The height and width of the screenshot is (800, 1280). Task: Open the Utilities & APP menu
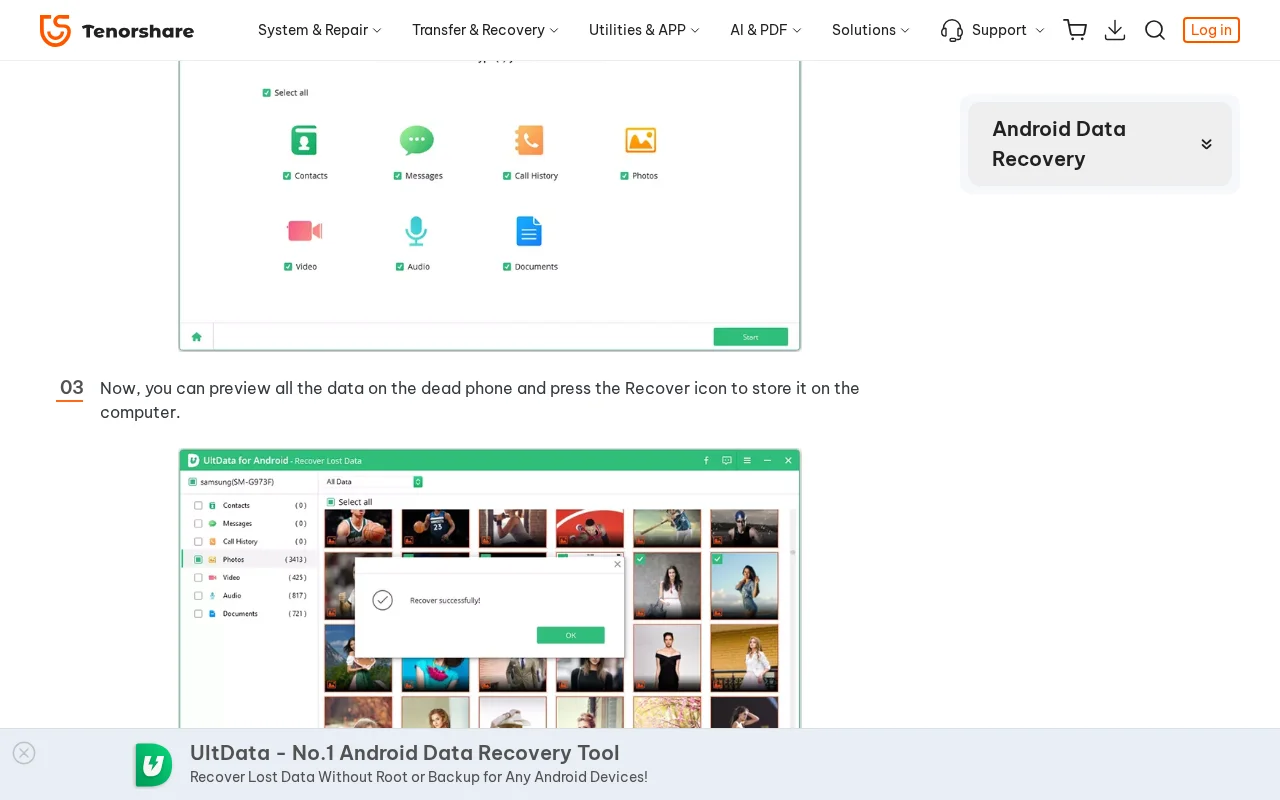[644, 30]
